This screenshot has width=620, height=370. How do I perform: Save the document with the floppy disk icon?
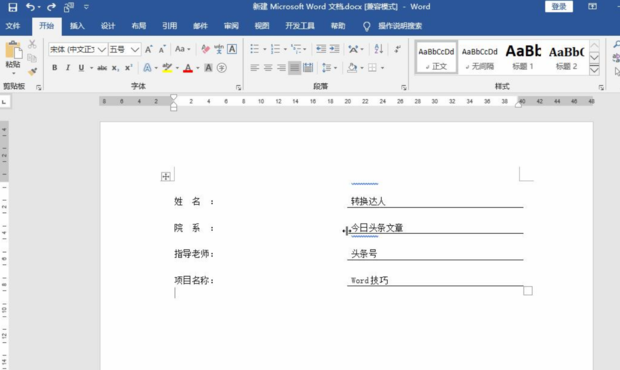pyautogui.click(x=13, y=7)
